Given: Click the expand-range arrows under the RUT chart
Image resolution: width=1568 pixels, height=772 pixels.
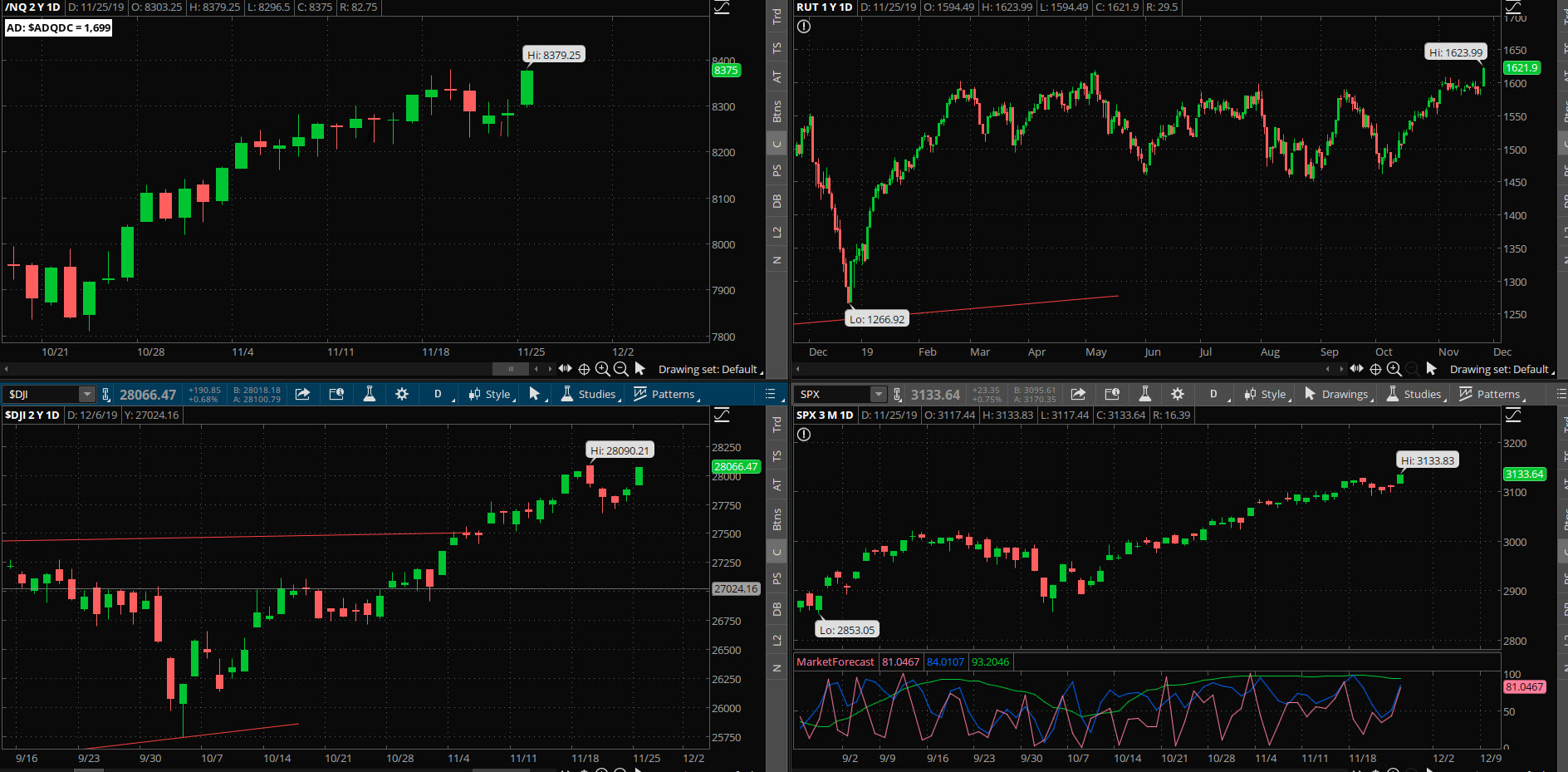Looking at the screenshot, I should [1357, 368].
